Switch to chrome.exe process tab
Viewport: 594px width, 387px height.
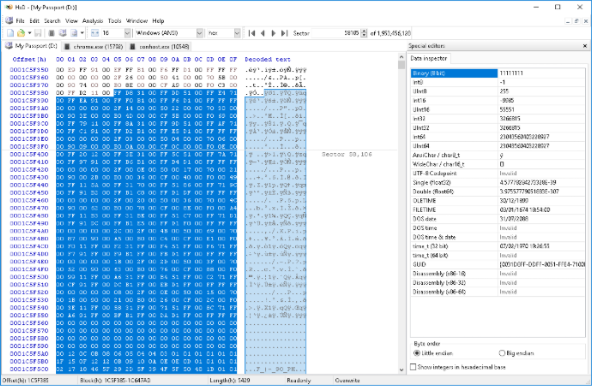(94, 47)
